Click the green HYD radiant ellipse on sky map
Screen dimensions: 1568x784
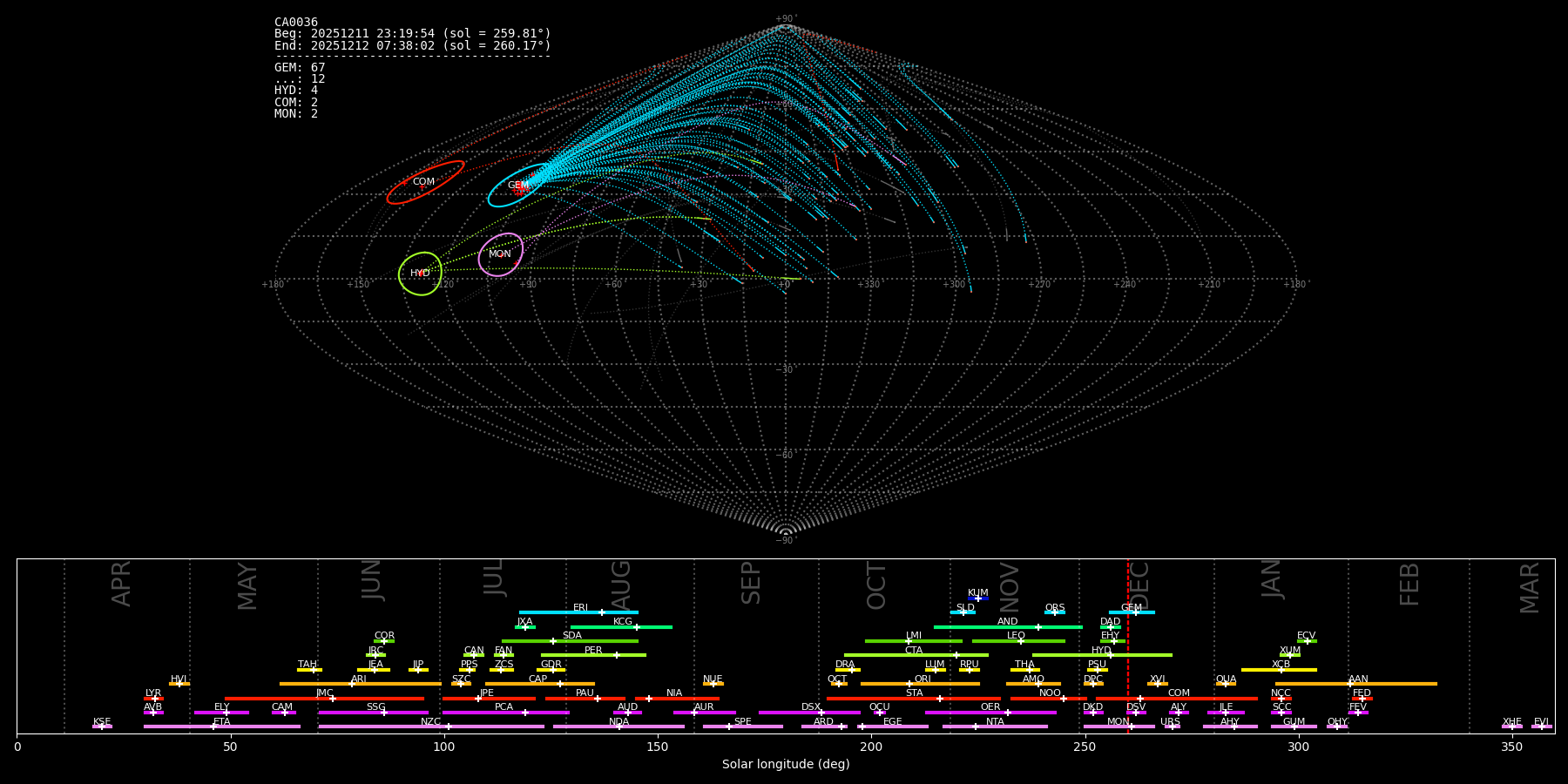point(421,274)
